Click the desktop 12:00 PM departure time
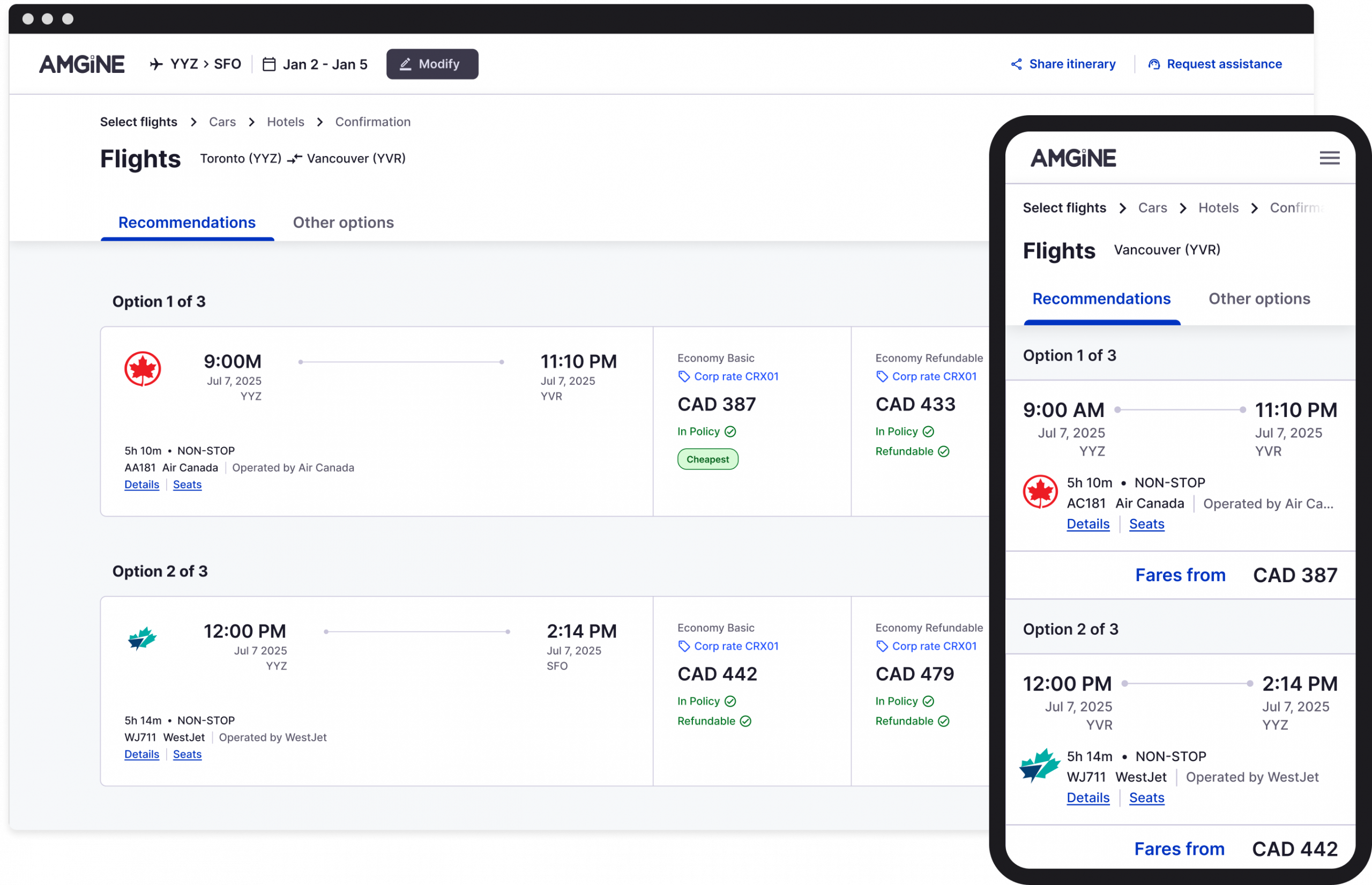Image resolution: width=1372 pixels, height=885 pixels. (245, 631)
